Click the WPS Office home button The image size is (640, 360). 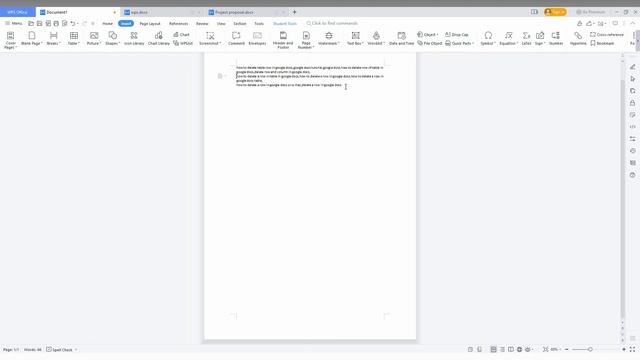click(18, 12)
